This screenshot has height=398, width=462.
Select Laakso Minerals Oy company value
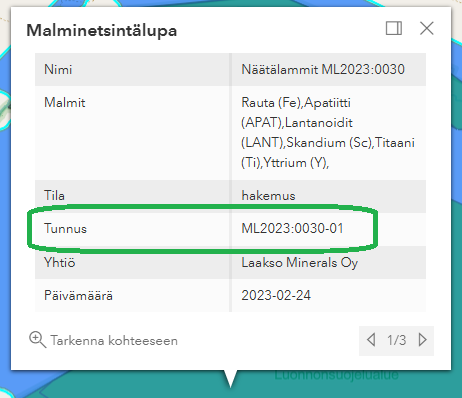tap(300, 263)
